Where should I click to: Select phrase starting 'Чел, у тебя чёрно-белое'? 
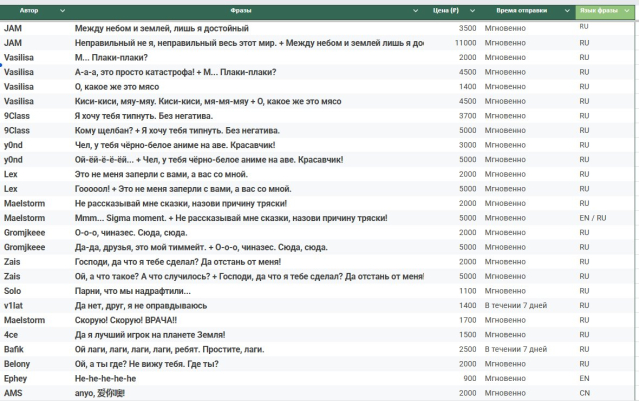point(175,145)
